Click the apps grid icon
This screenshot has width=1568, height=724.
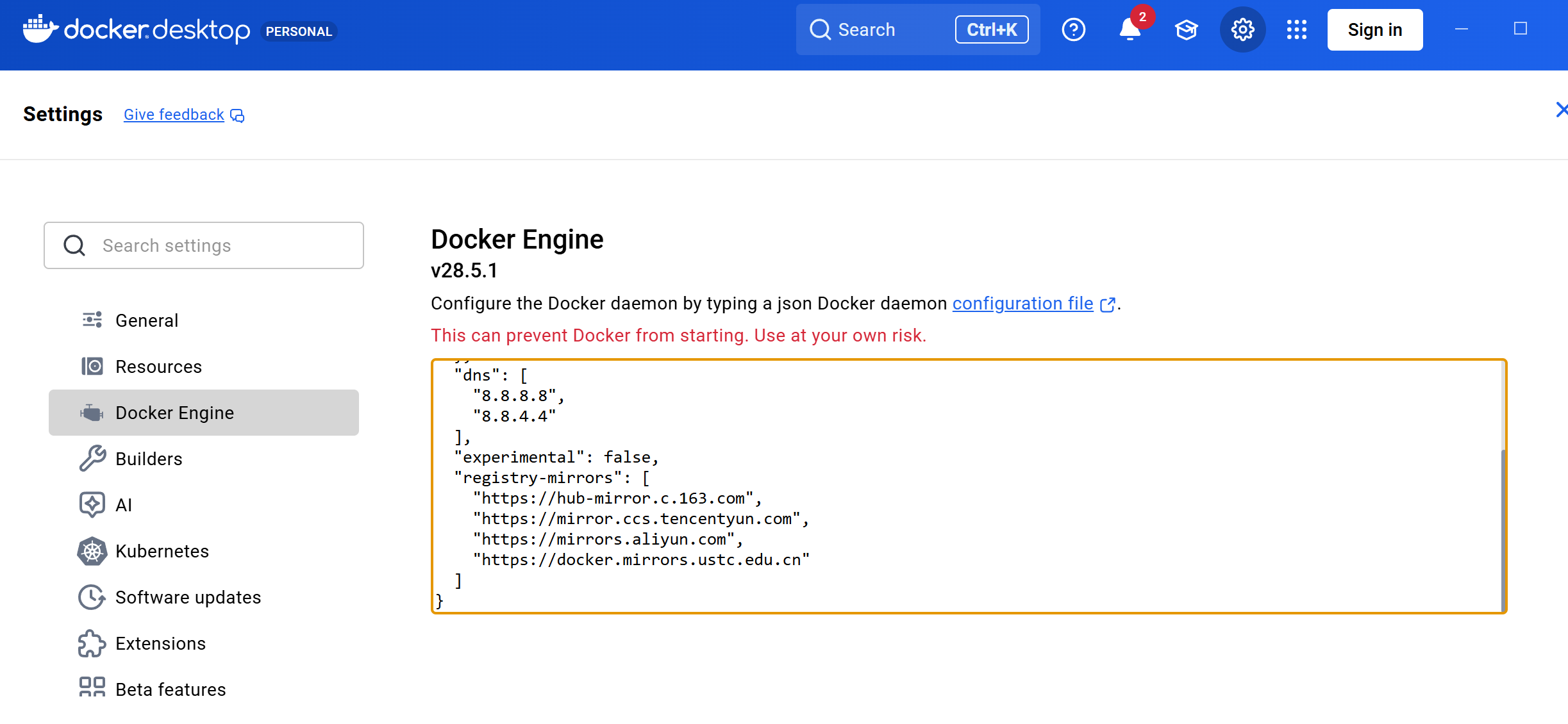1297,29
